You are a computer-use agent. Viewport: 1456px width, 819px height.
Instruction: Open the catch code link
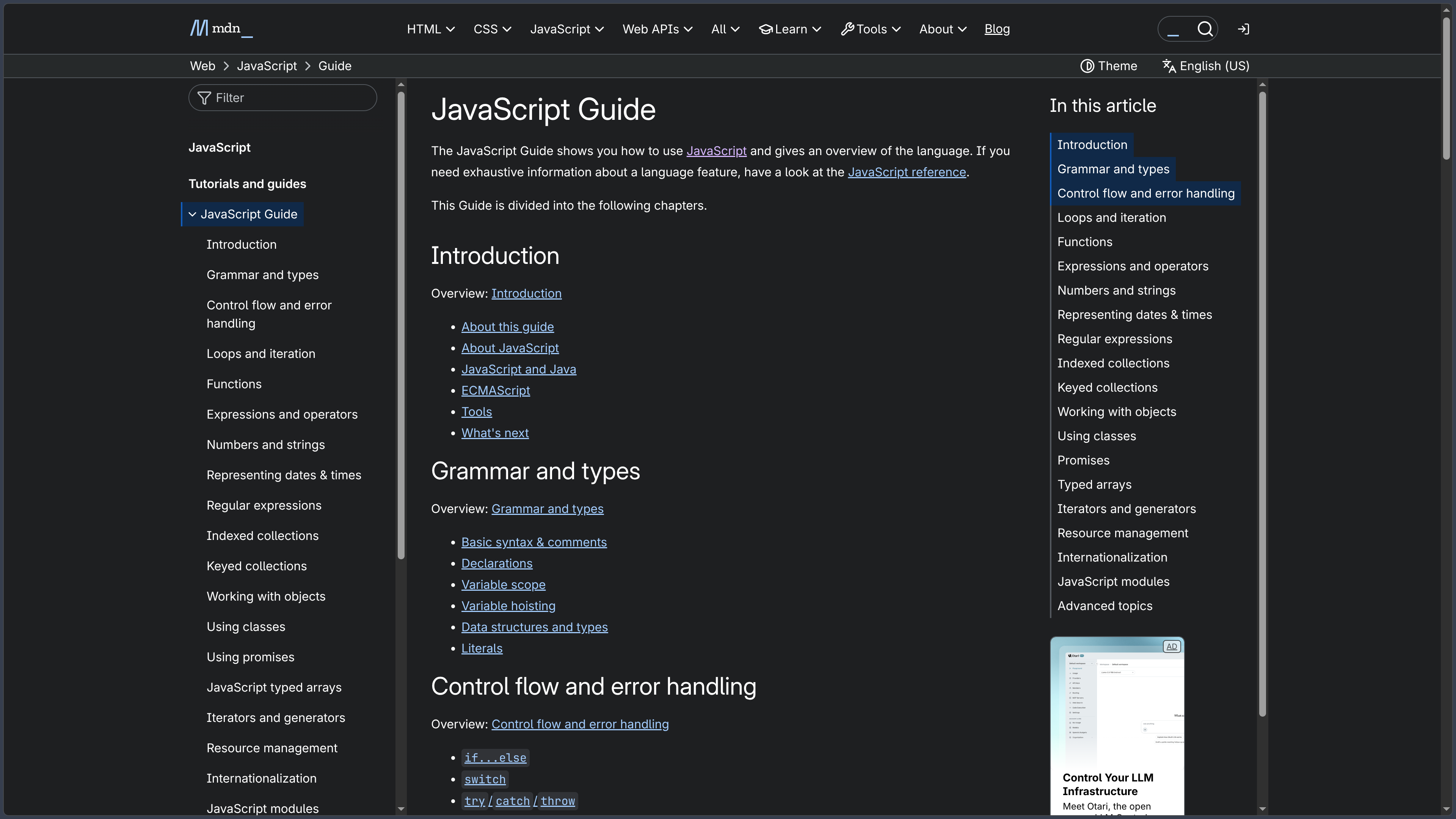513,801
